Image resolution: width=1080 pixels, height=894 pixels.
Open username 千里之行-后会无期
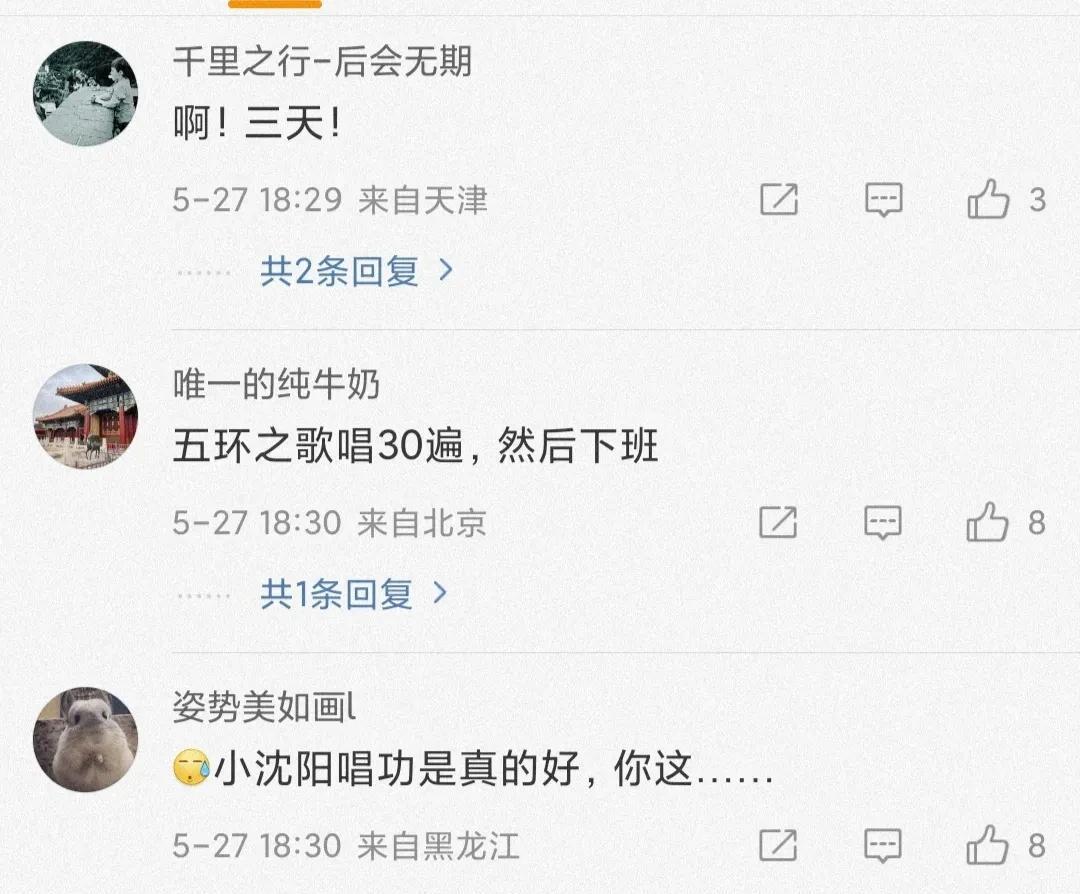click(322, 61)
